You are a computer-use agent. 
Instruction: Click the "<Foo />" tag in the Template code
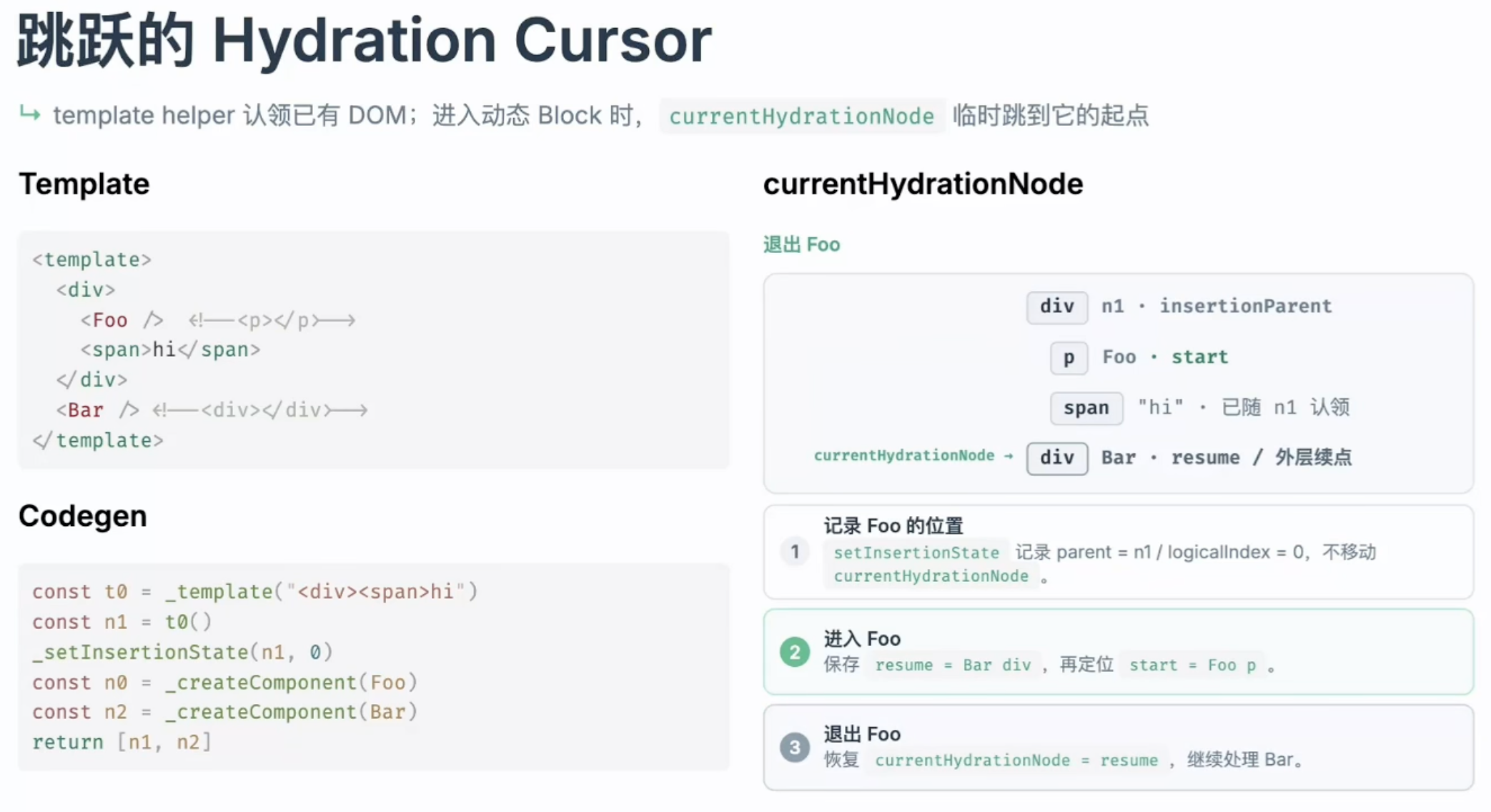pos(122,320)
